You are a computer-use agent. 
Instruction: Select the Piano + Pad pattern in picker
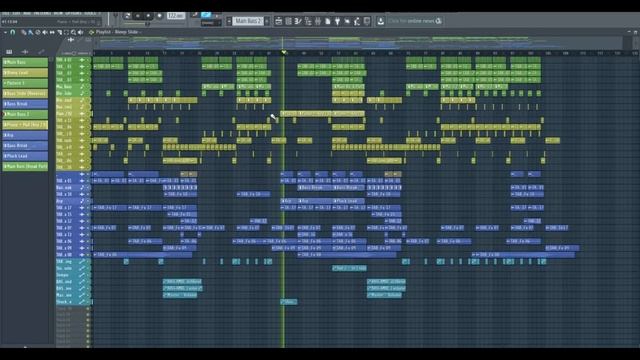(x=25, y=125)
